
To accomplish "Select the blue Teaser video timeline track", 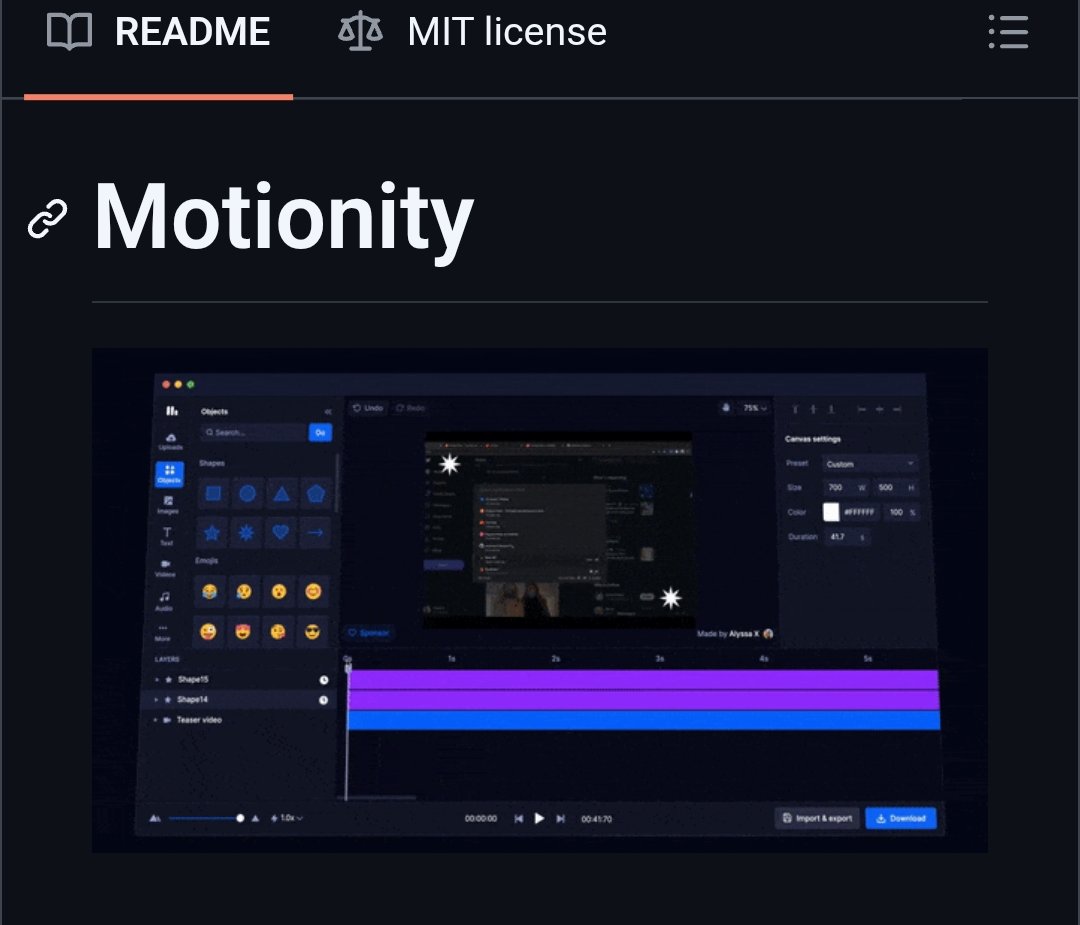I will coord(643,720).
